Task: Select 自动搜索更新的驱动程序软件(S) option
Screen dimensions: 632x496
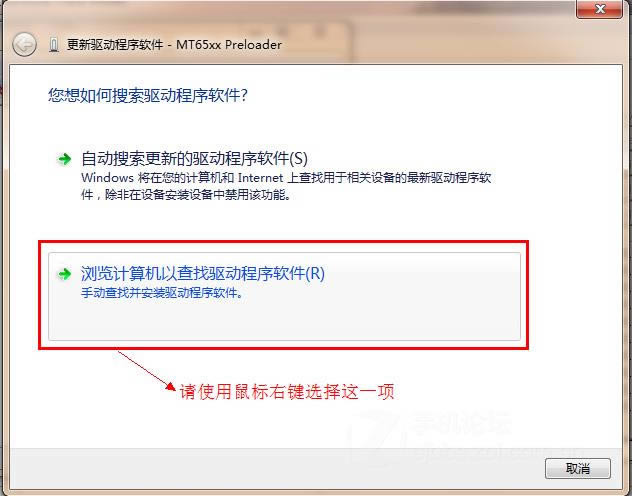Action: point(194,158)
